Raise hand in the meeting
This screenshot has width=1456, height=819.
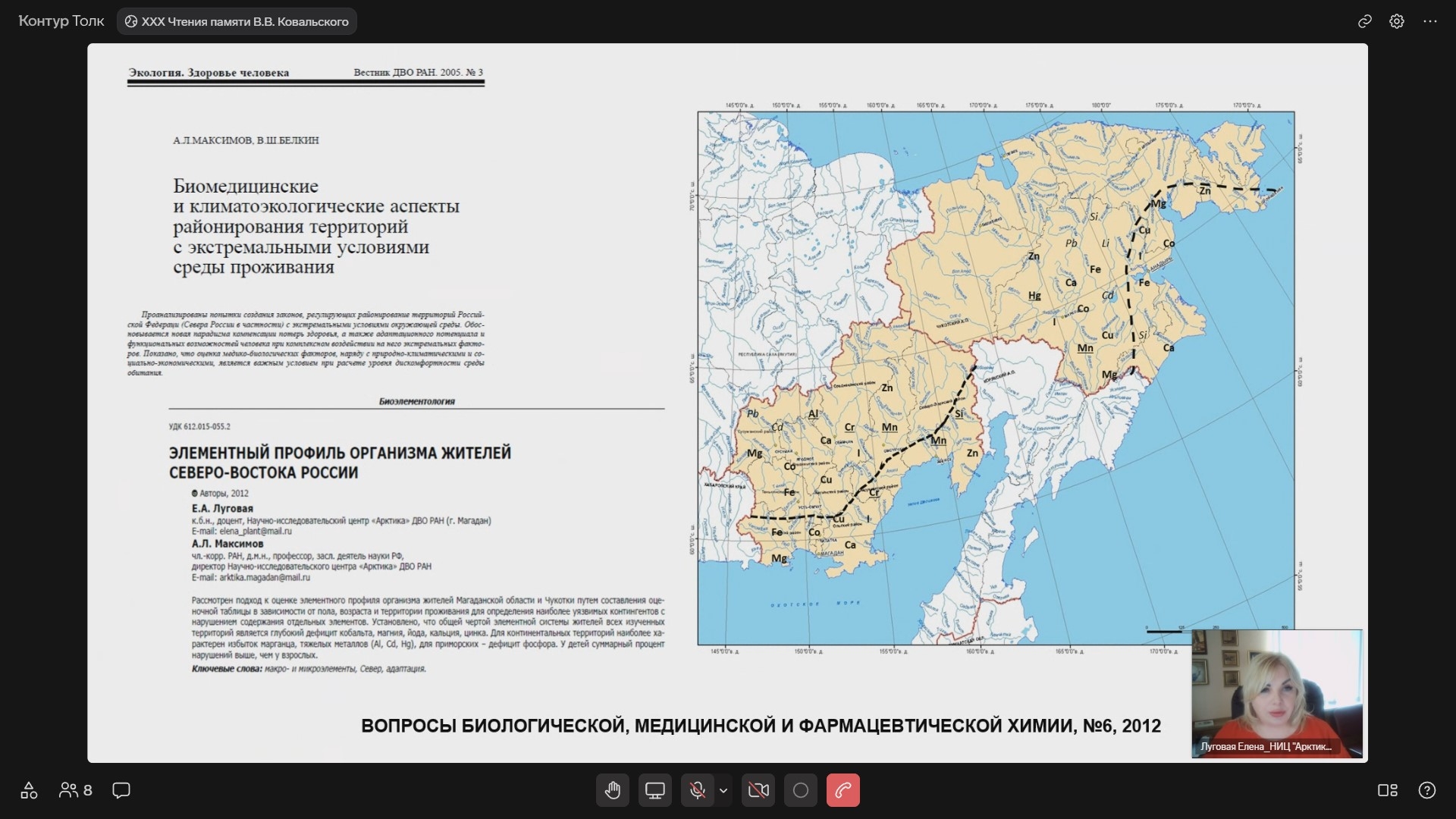612,790
